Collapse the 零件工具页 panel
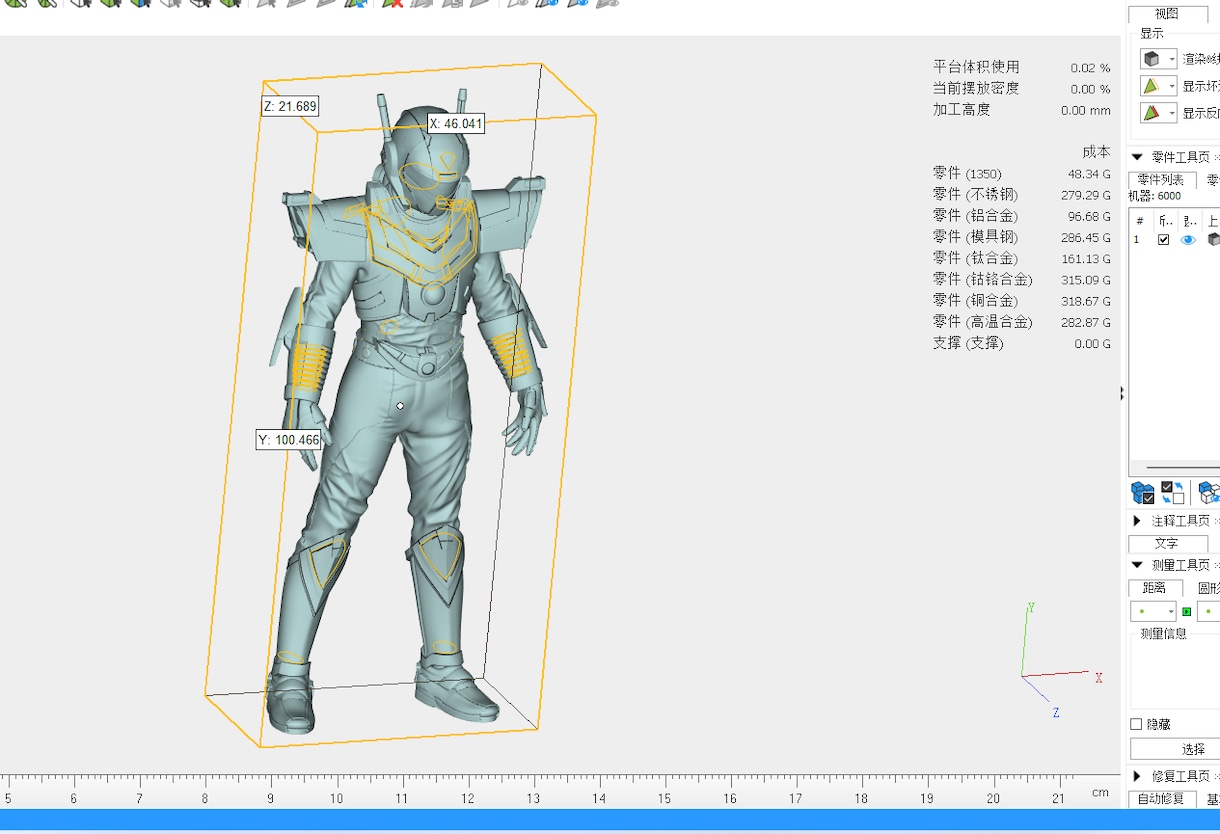This screenshot has width=1220, height=834. point(1137,157)
